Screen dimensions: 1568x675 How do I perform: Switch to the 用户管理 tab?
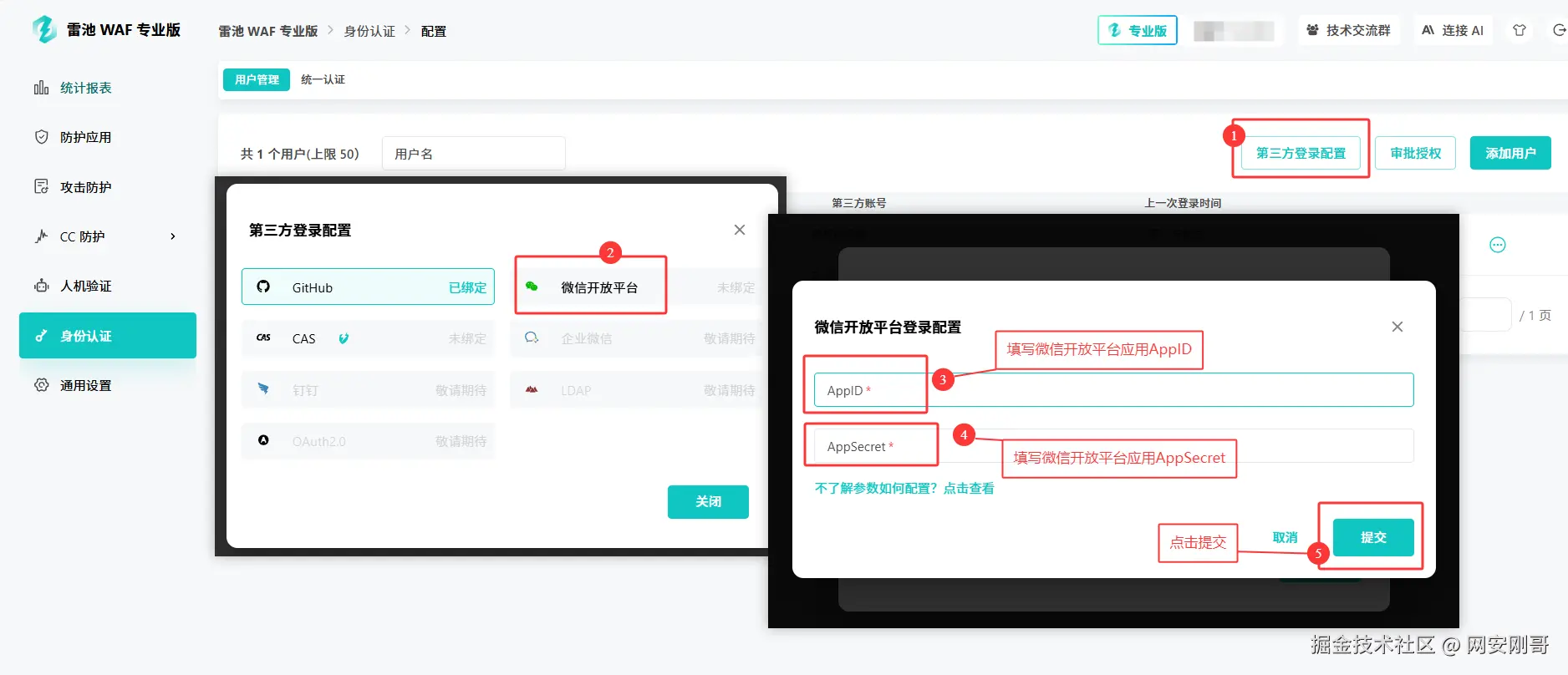click(257, 79)
